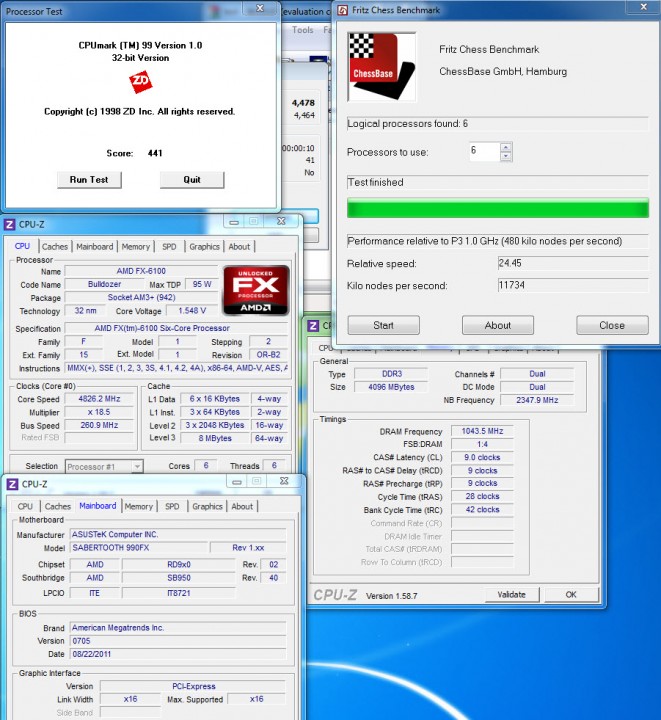Open Tools menu in background window

click(302, 30)
